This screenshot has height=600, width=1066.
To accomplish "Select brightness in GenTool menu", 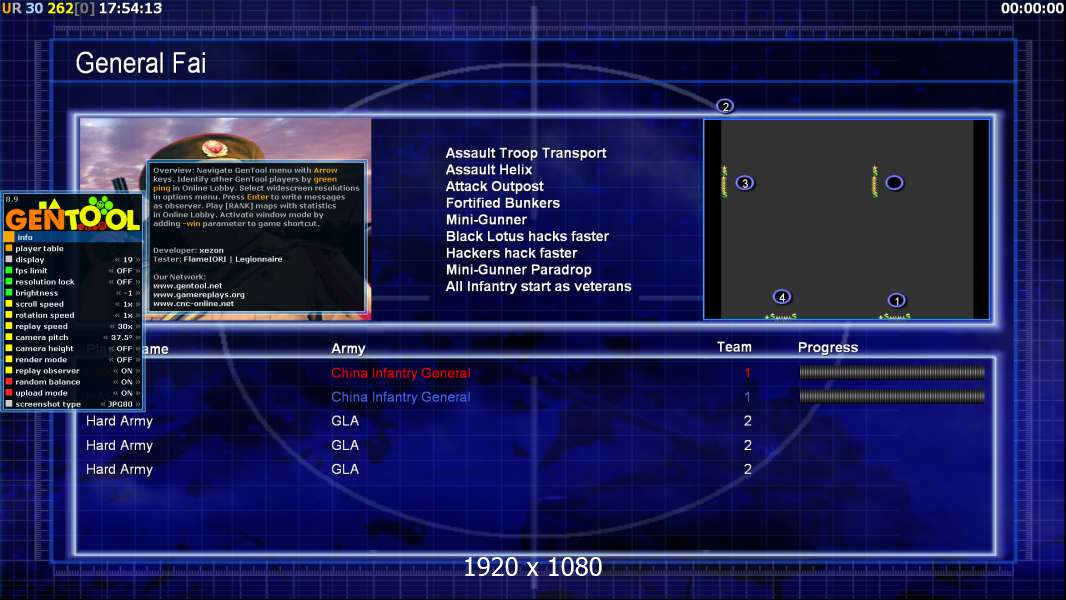I will [x=37, y=293].
